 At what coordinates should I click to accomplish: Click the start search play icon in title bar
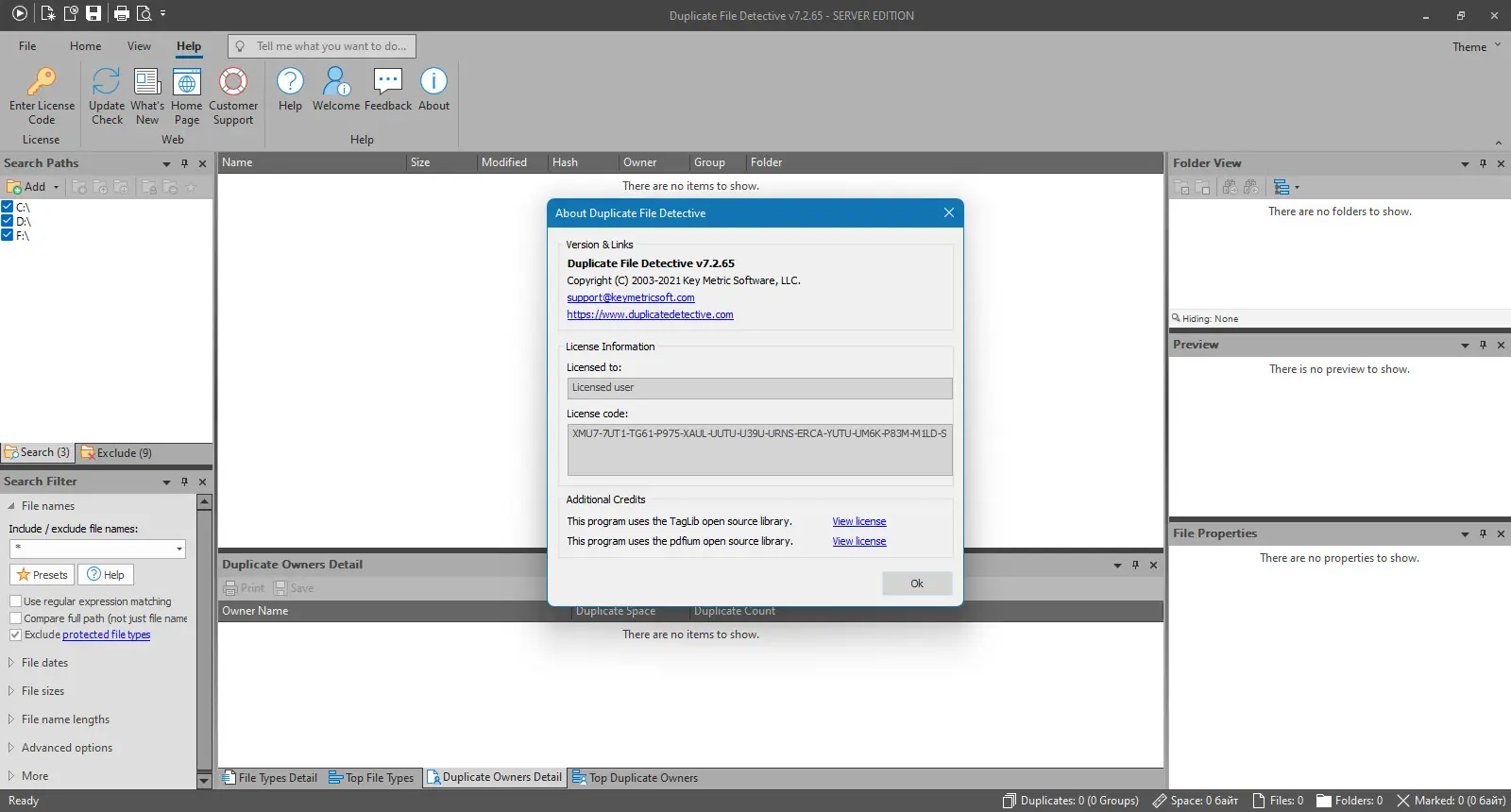(20, 13)
